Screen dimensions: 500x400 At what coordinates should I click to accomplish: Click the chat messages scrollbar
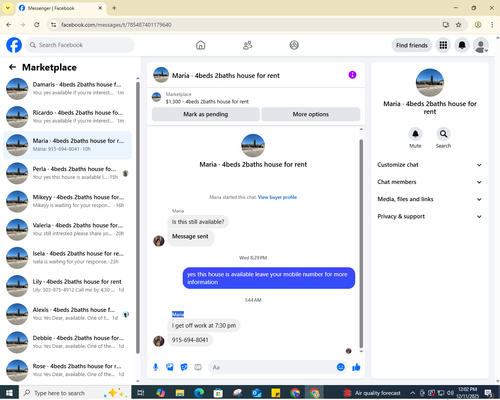(361, 243)
